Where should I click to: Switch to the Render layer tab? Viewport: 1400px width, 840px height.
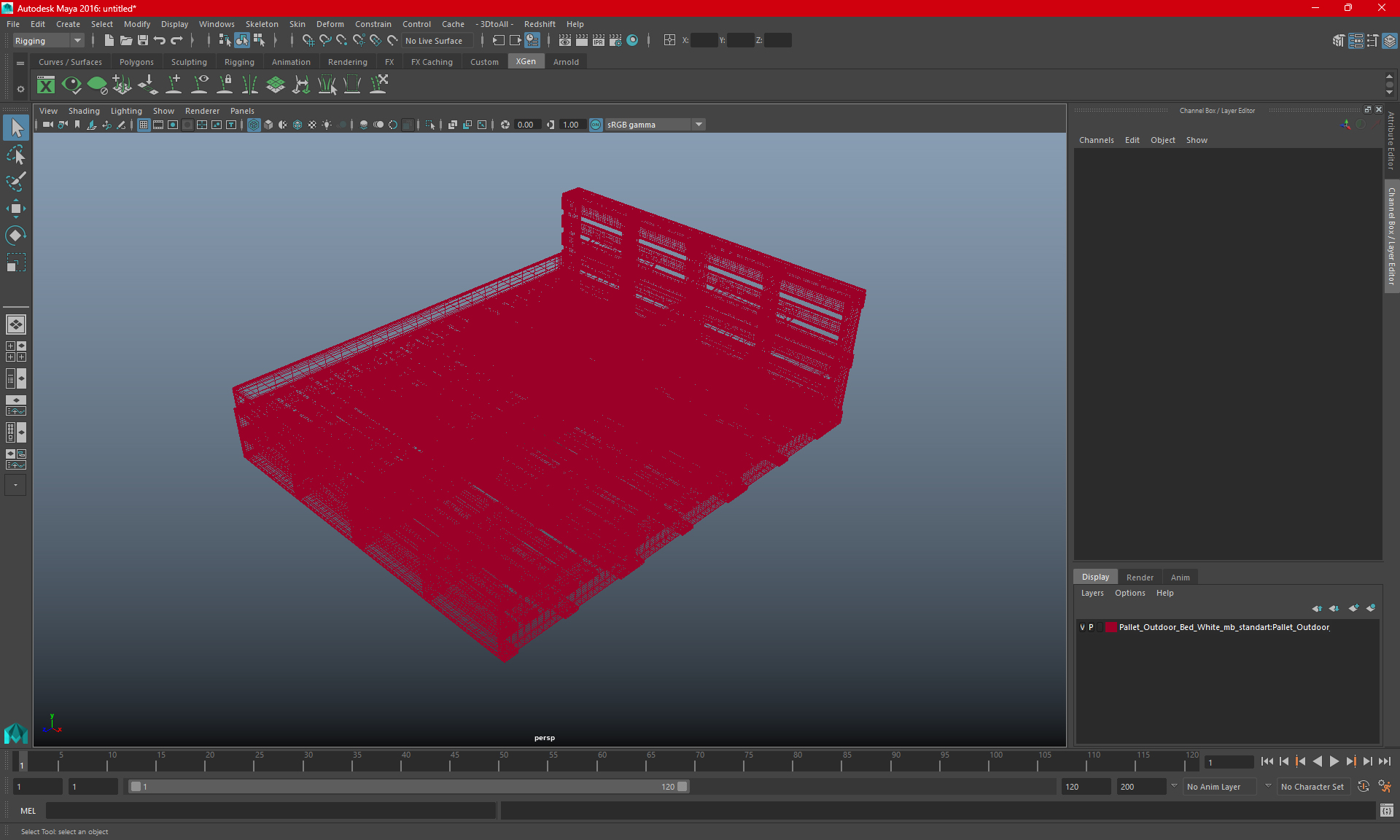point(1140,577)
